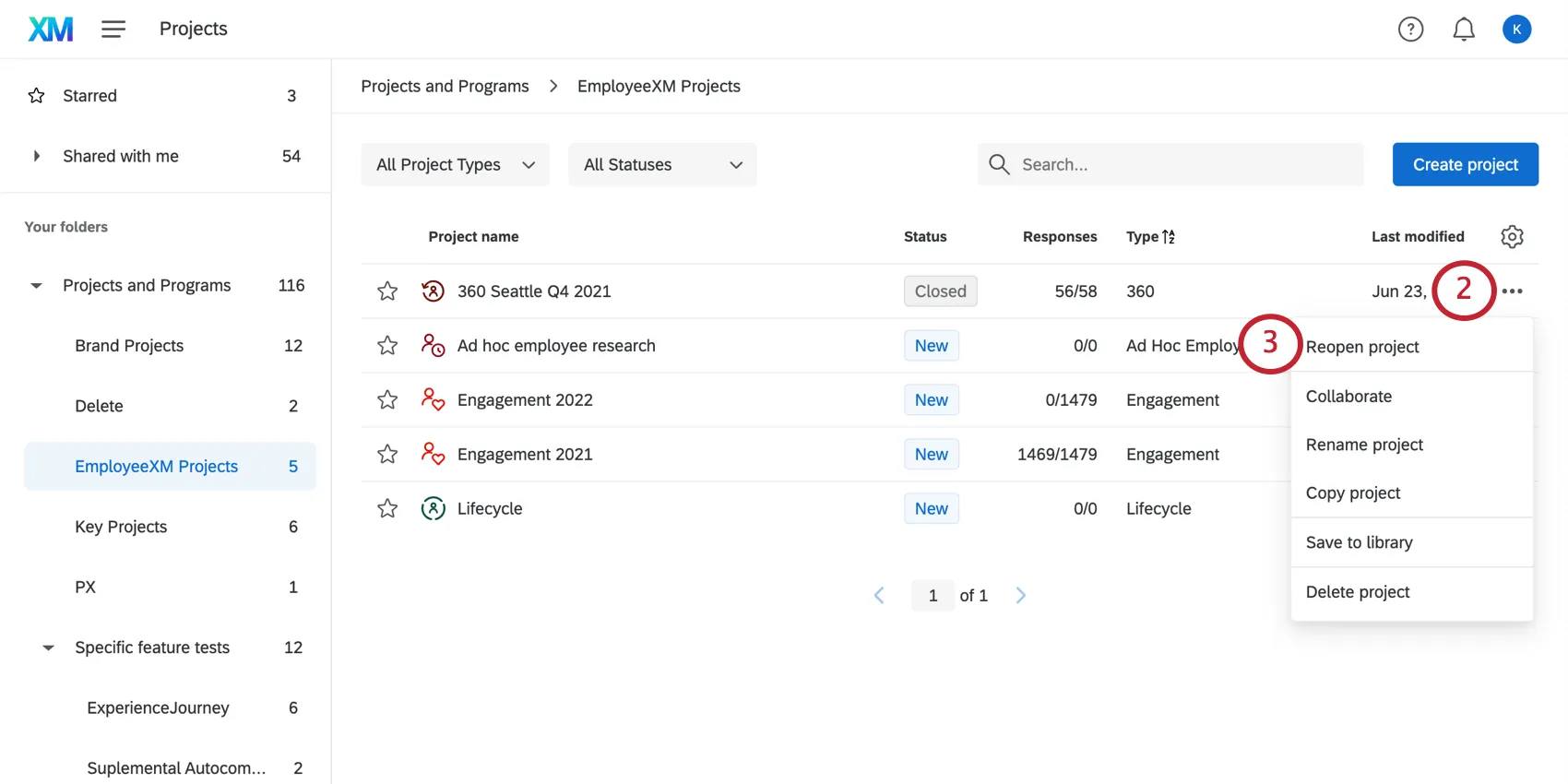Open the table column settings gear
This screenshot has height=784, width=1568.
click(1512, 237)
